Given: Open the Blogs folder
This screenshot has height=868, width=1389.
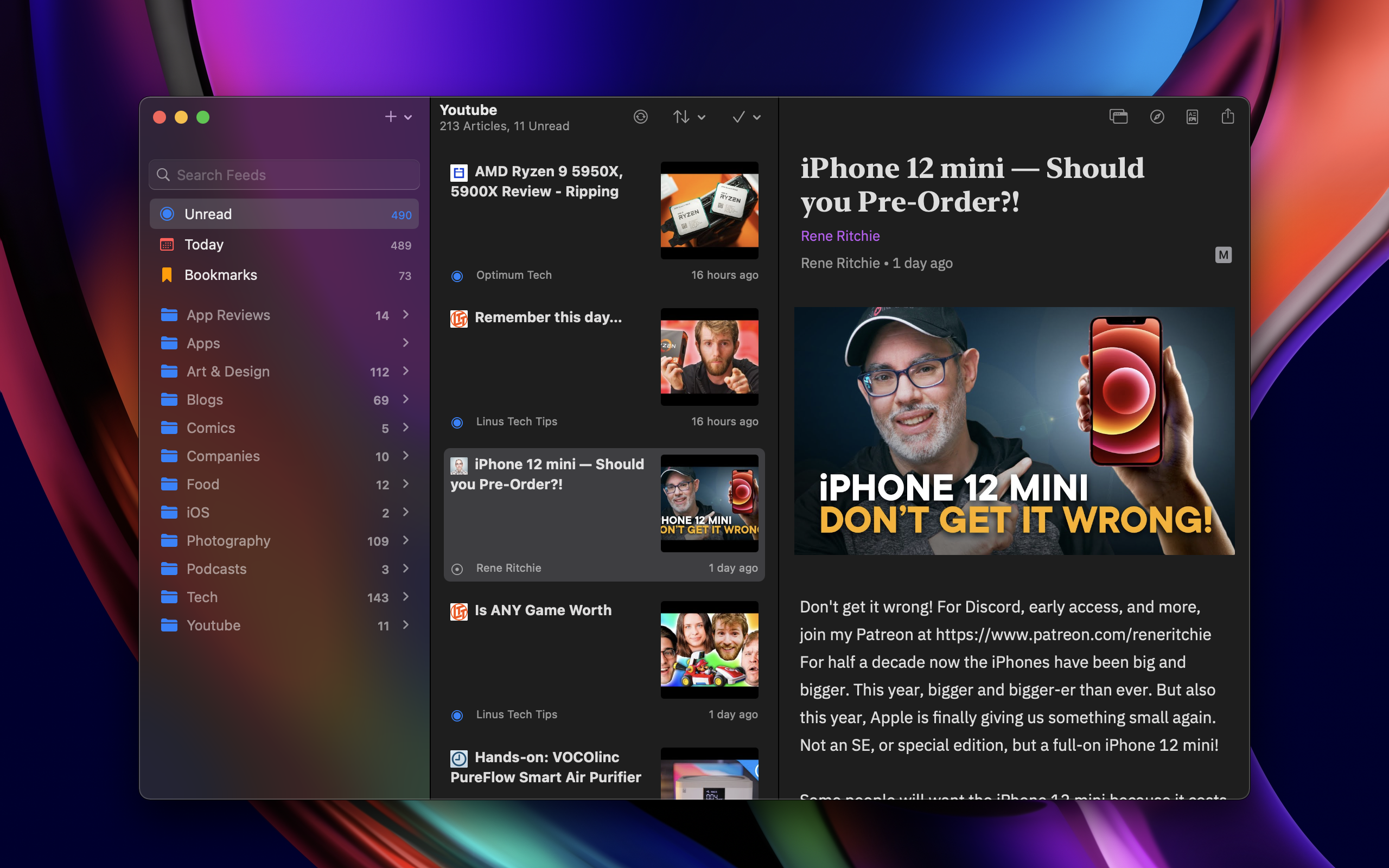Looking at the screenshot, I should (x=284, y=399).
